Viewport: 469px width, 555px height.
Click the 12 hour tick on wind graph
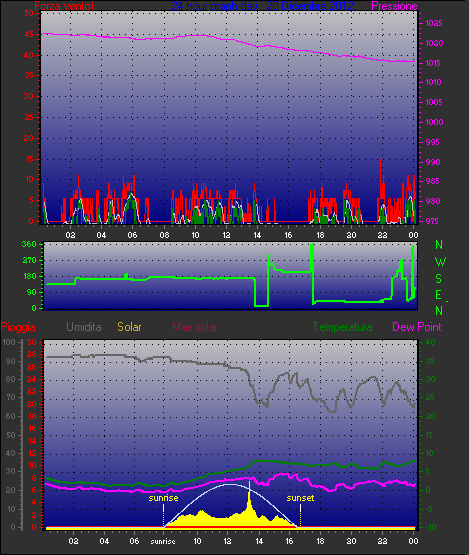pos(226,235)
